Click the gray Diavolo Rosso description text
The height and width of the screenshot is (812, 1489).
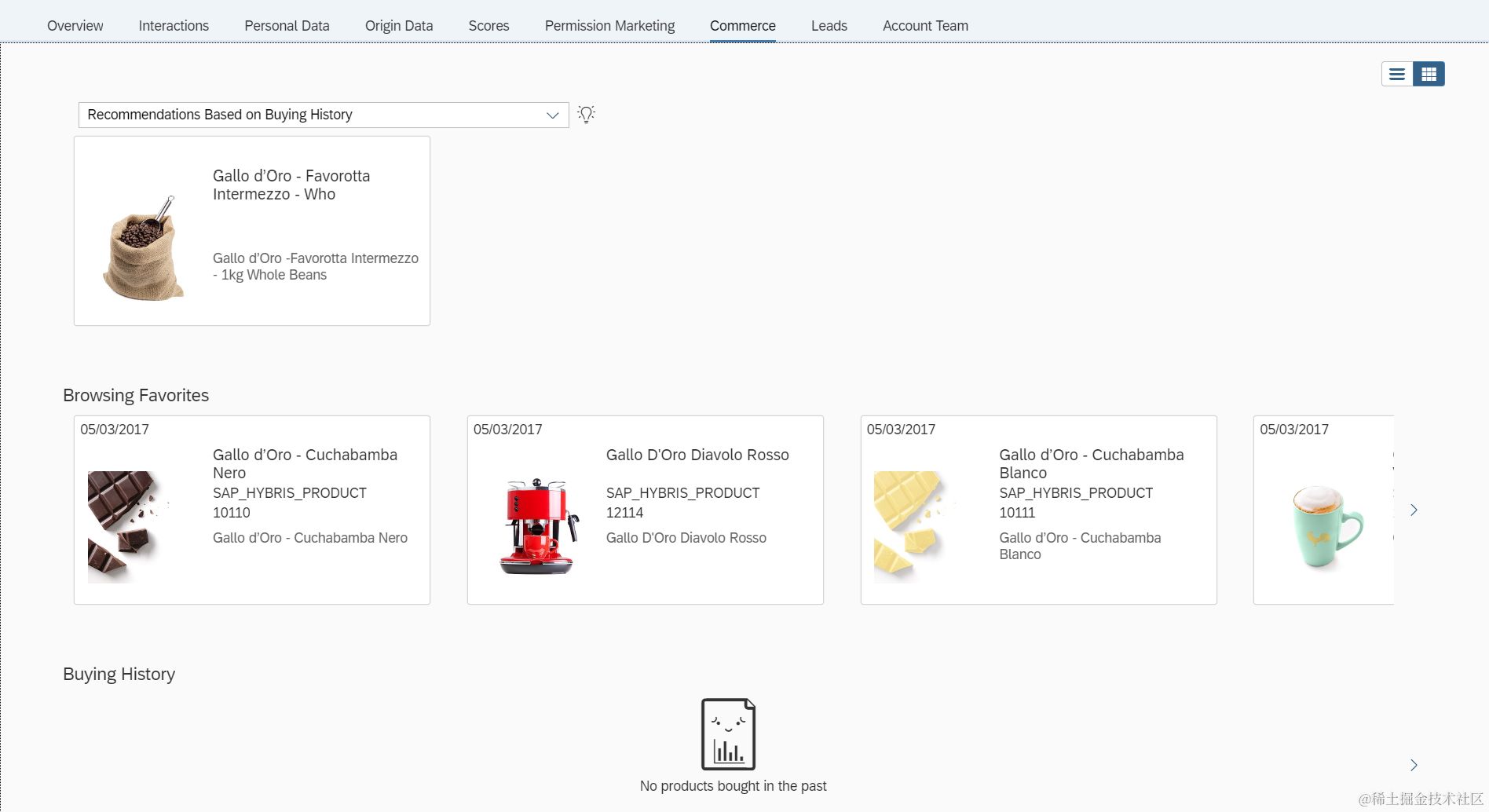[x=686, y=538]
